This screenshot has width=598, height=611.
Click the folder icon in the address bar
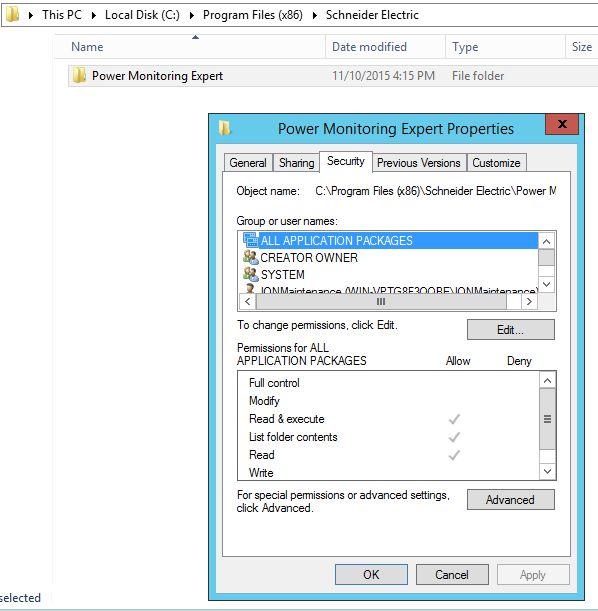point(12,14)
